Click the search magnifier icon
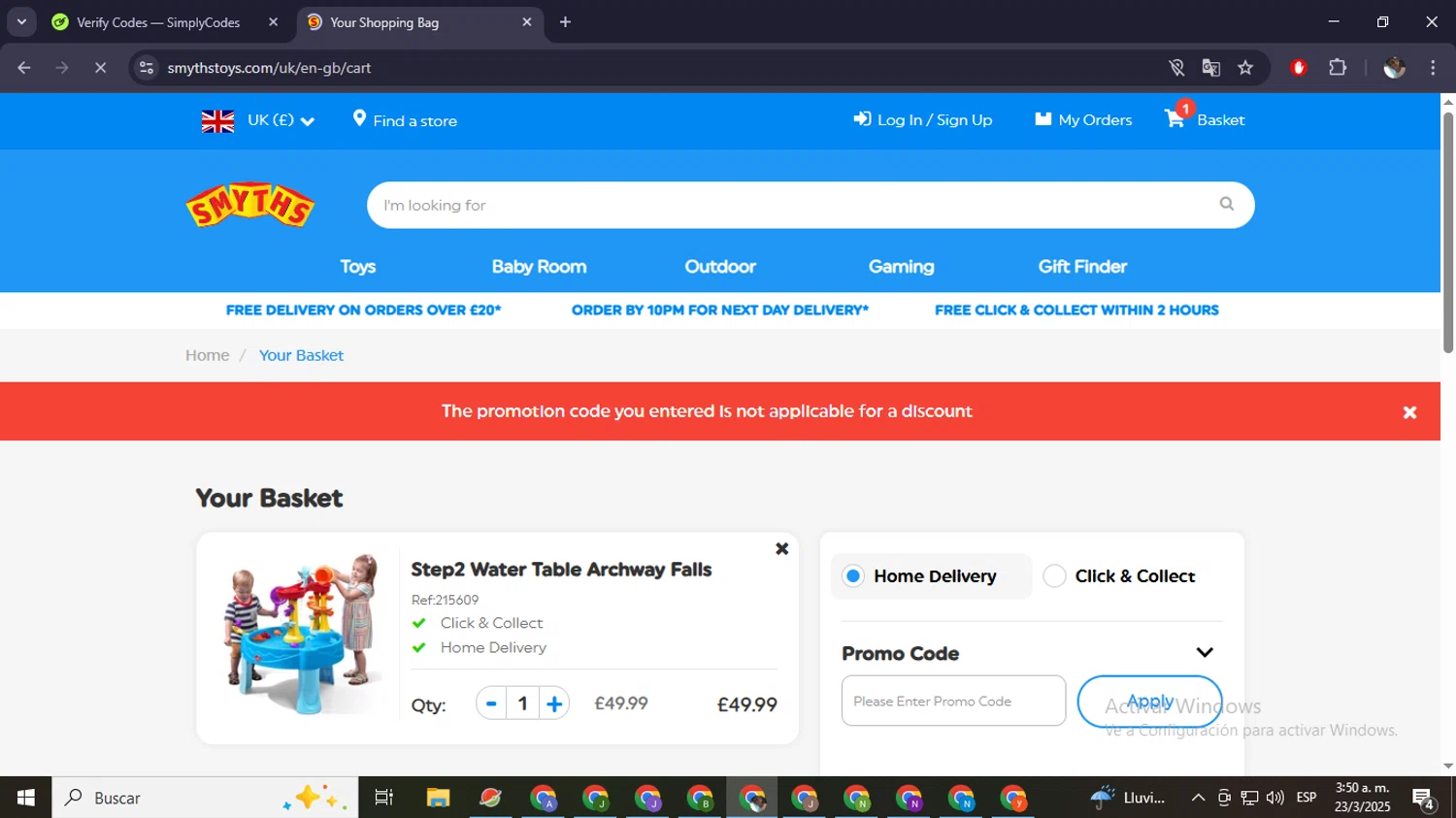Viewport: 1456px width, 818px height. pos(1227,204)
